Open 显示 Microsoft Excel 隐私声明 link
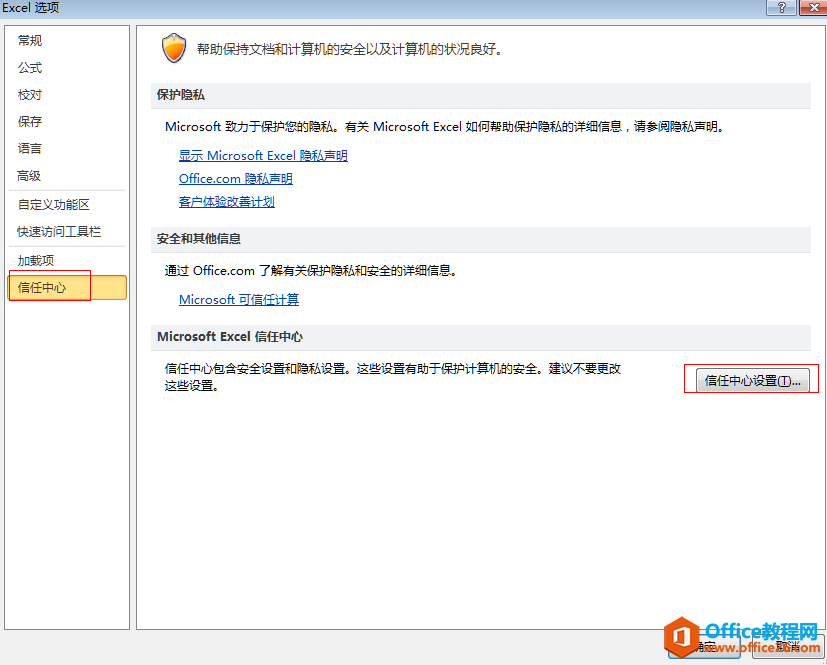 263,156
